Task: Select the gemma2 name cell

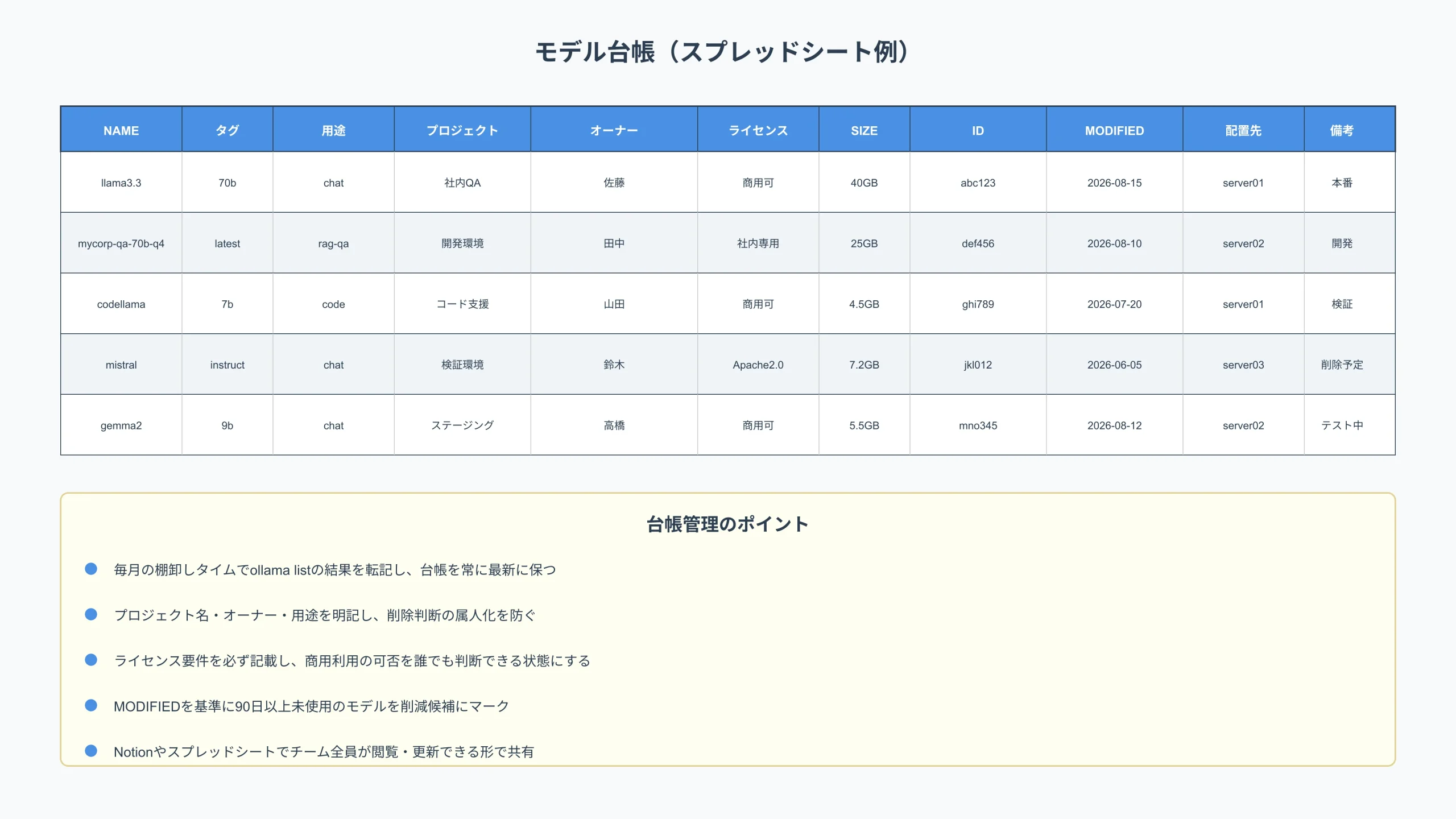Action: 121,425
